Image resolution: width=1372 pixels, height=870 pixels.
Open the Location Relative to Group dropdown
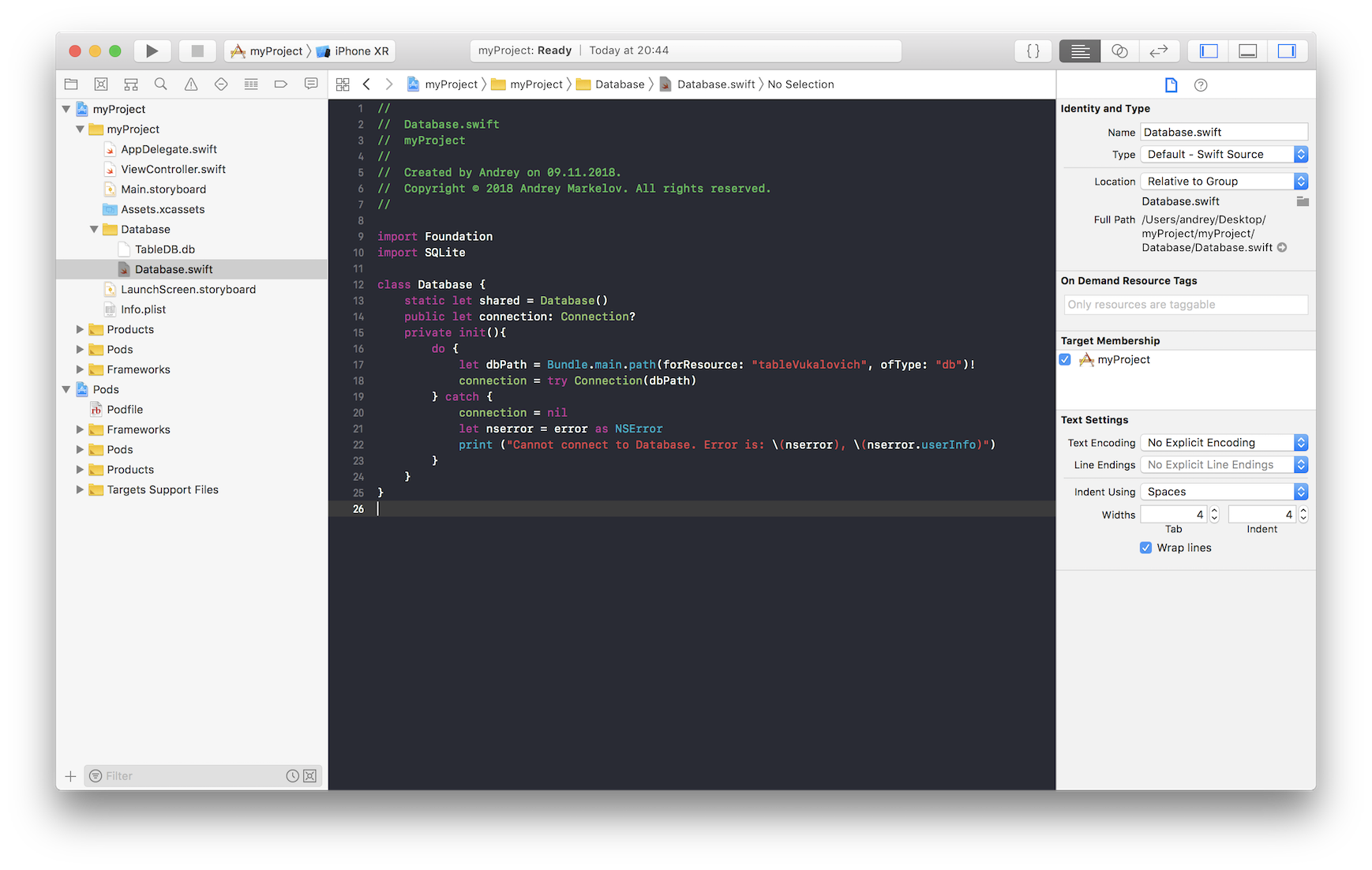tap(1224, 182)
